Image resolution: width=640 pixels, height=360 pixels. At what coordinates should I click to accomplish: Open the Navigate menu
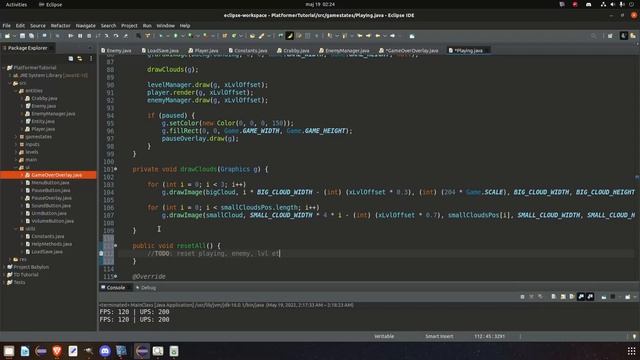tap(85, 25)
